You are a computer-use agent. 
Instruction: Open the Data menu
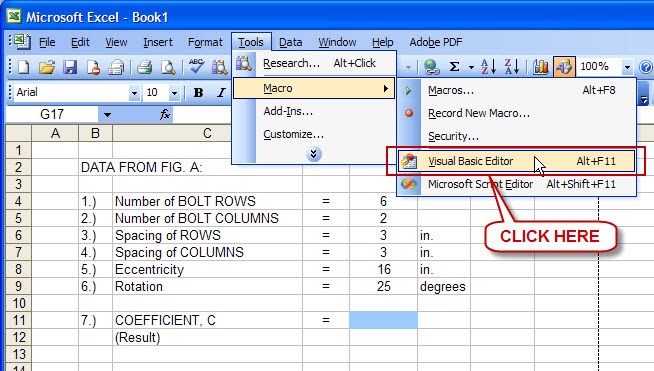pyautogui.click(x=290, y=42)
